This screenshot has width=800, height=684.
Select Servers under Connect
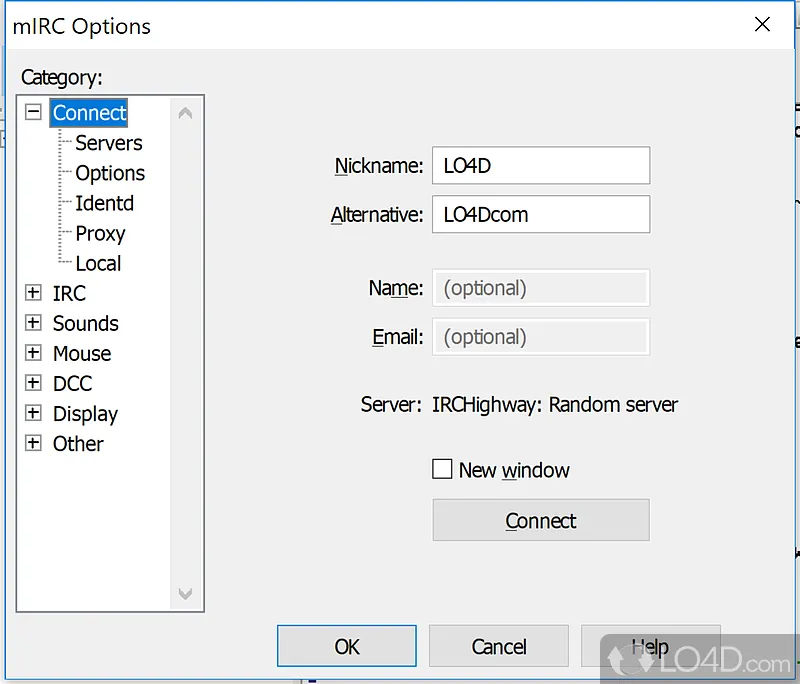click(x=109, y=143)
